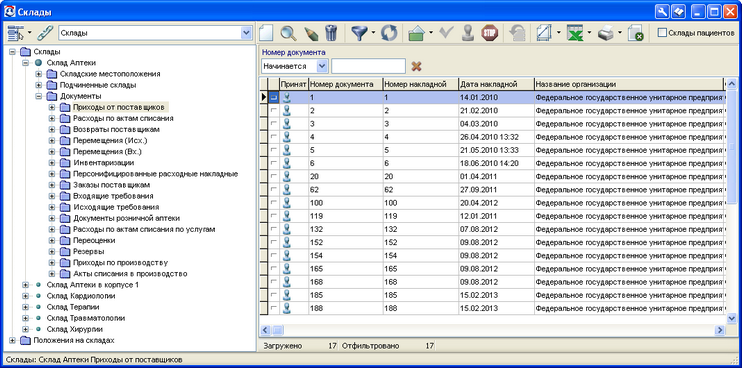Click the funnel filter icon
The image size is (742, 368).
point(359,33)
